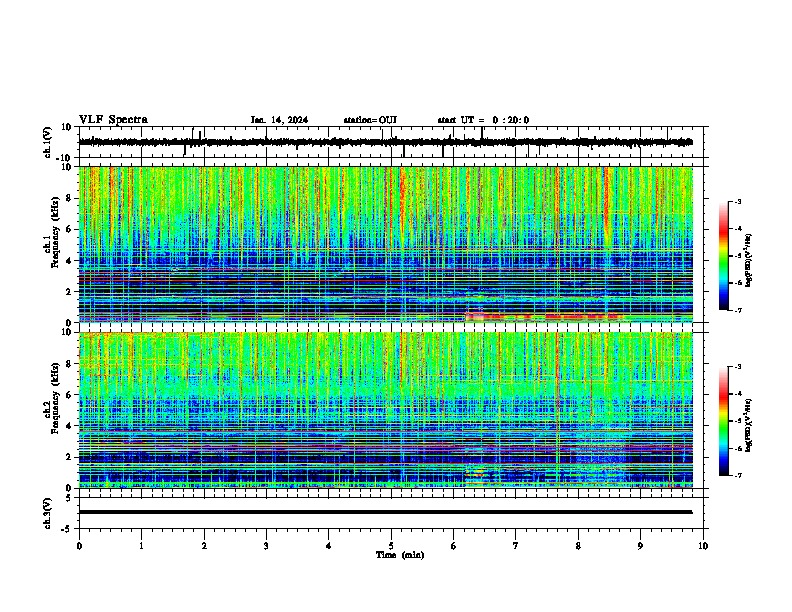Click the "VLF Spectra" title text
Image resolution: width=792 pixels, height=612 pixels.
[113, 120]
